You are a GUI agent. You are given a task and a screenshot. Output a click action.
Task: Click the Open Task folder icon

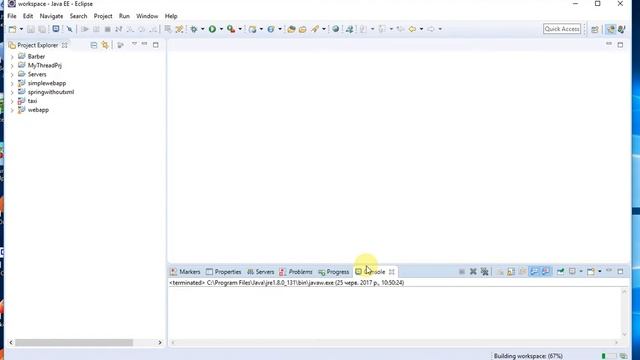pos(302,29)
